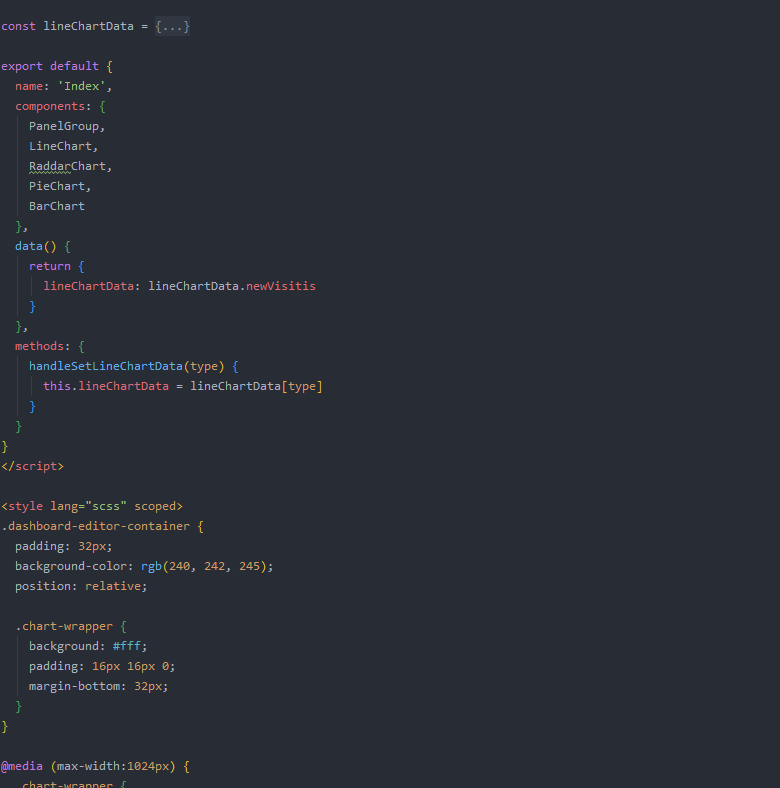Click the 'methods' property key
Screen dimensions: 780x788
(39, 346)
